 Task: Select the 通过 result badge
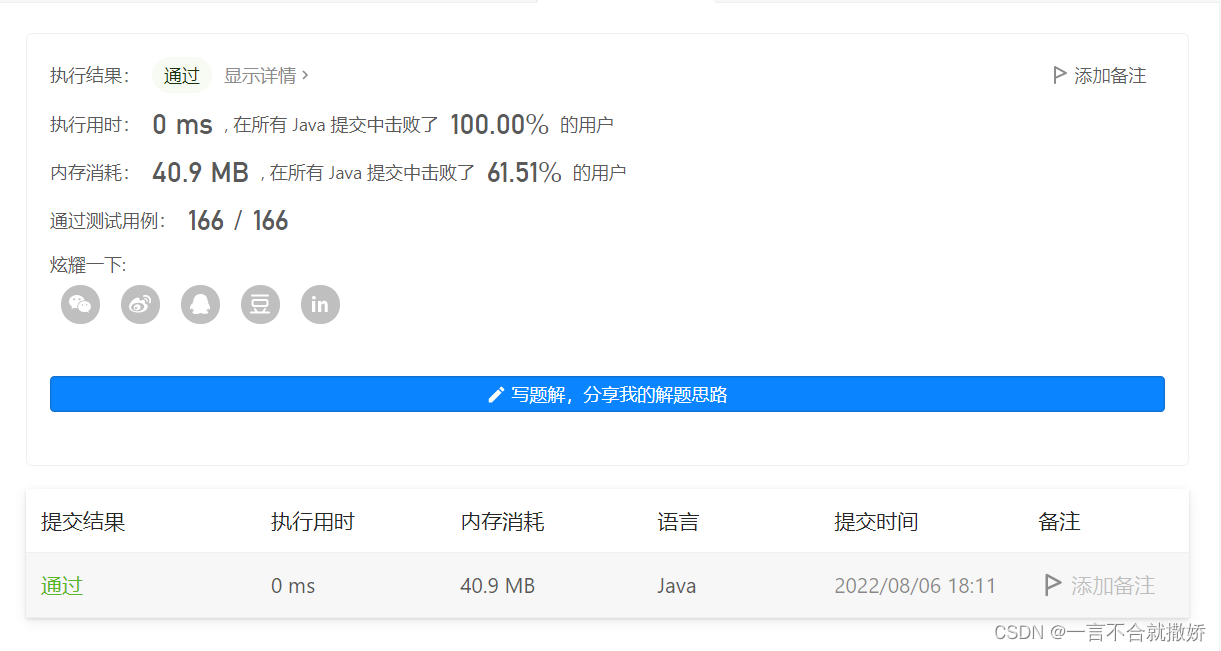click(181, 75)
